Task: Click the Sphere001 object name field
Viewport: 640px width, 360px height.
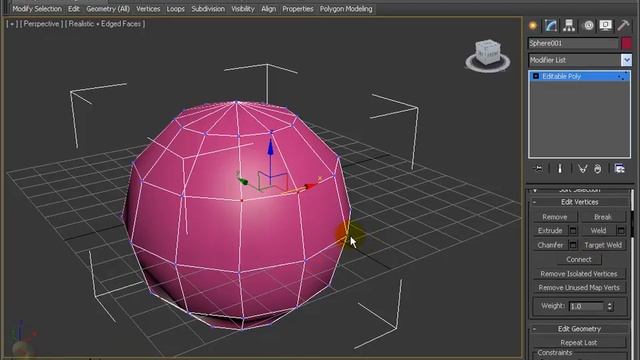Action: coord(573,43)
